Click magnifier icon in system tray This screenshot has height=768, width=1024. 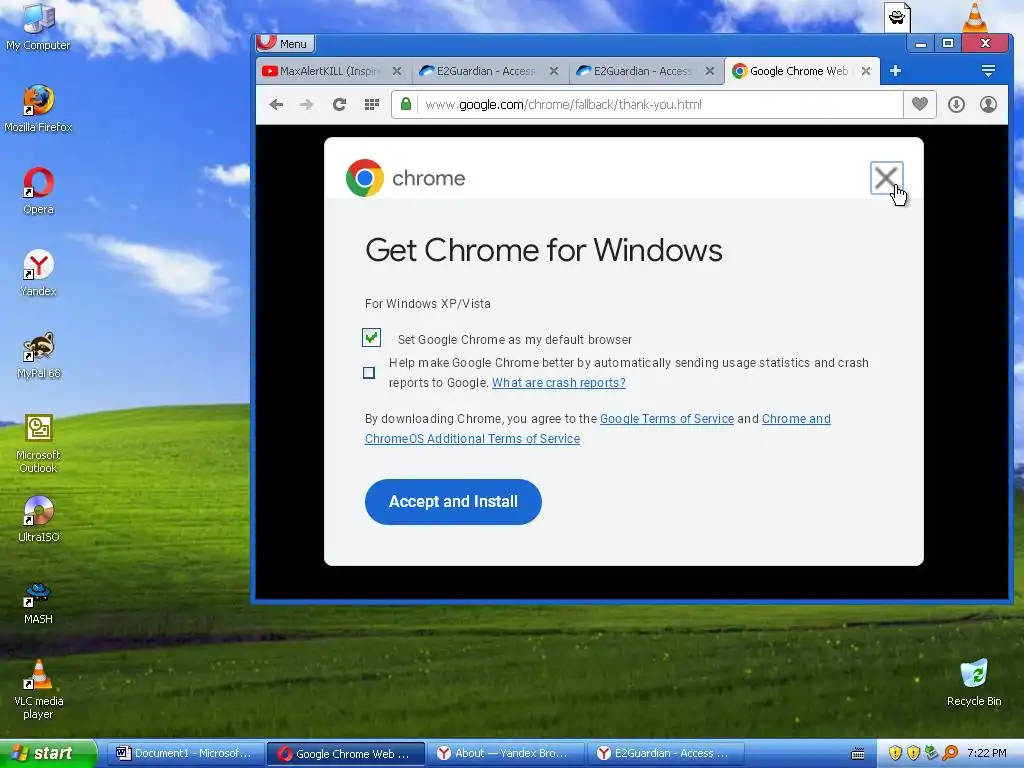pyautogui.click(x=950, y=753)
